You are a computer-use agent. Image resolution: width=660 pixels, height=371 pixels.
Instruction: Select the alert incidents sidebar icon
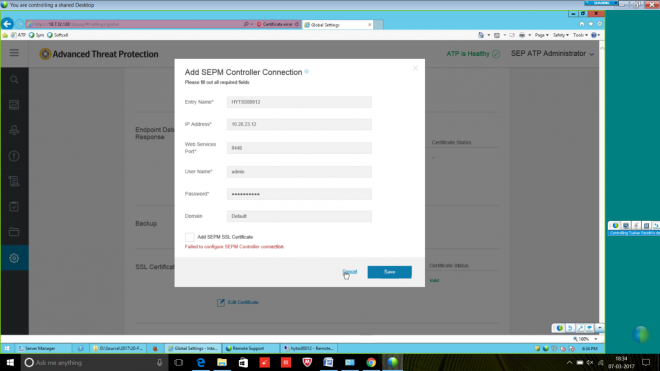coord(14,156)
